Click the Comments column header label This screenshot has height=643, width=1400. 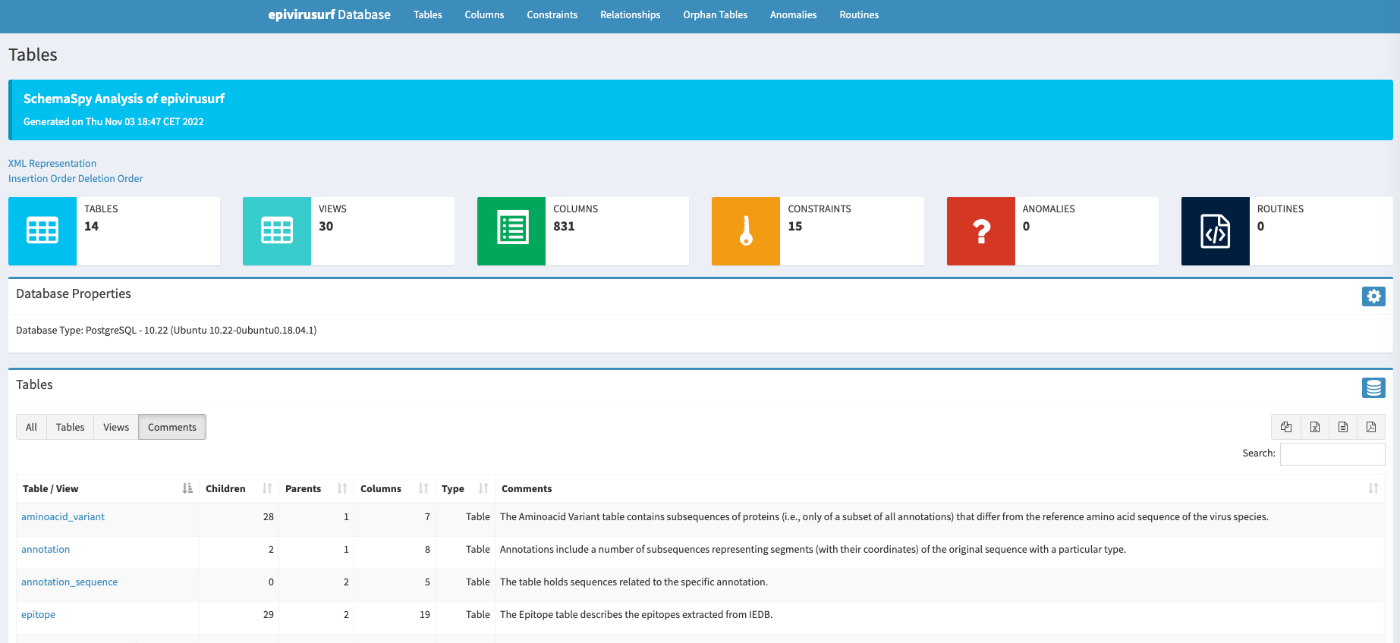click(x=526, y=489)
